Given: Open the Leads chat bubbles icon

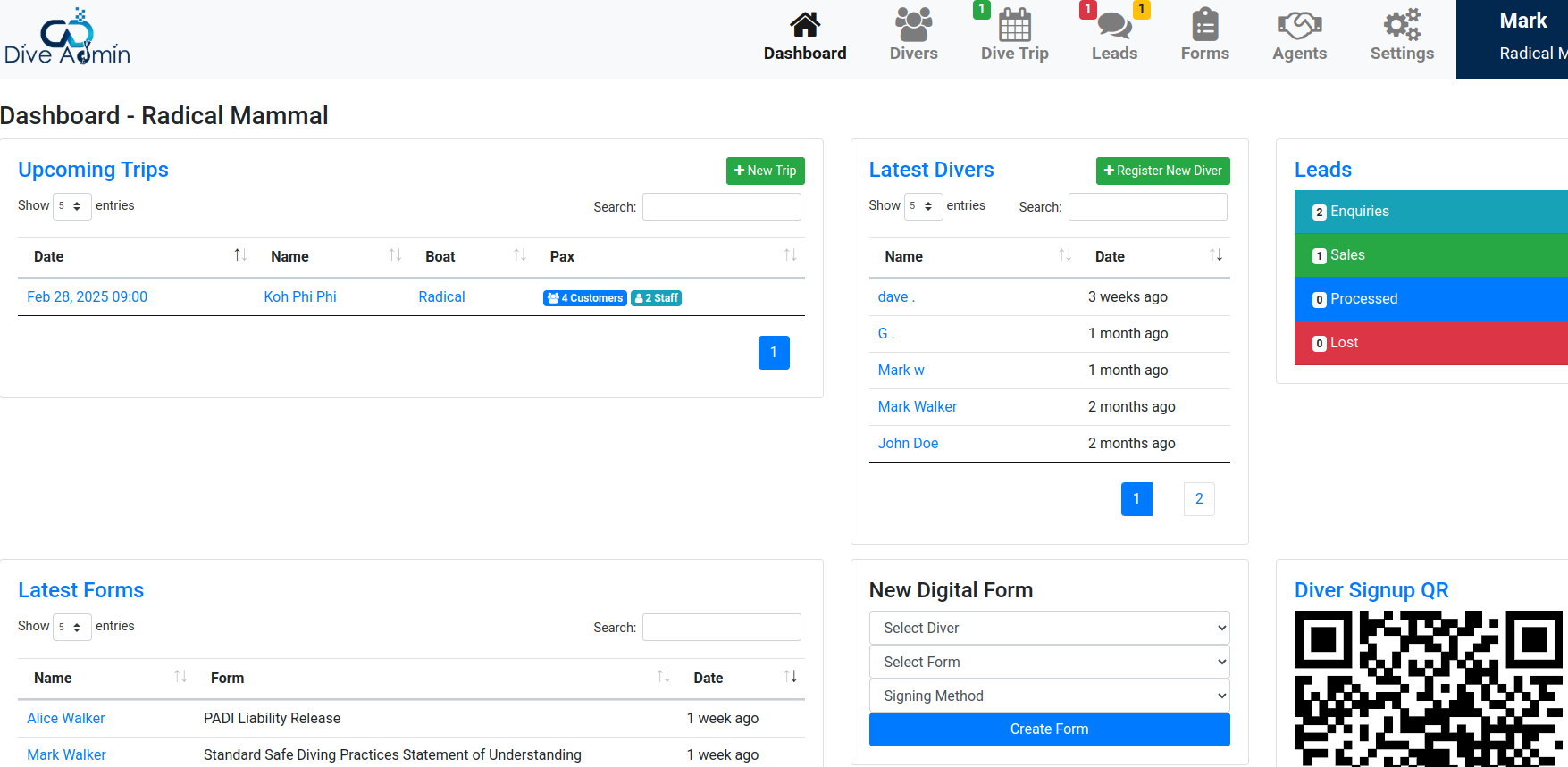Looking at the screenshot, I should [1114, 25].
